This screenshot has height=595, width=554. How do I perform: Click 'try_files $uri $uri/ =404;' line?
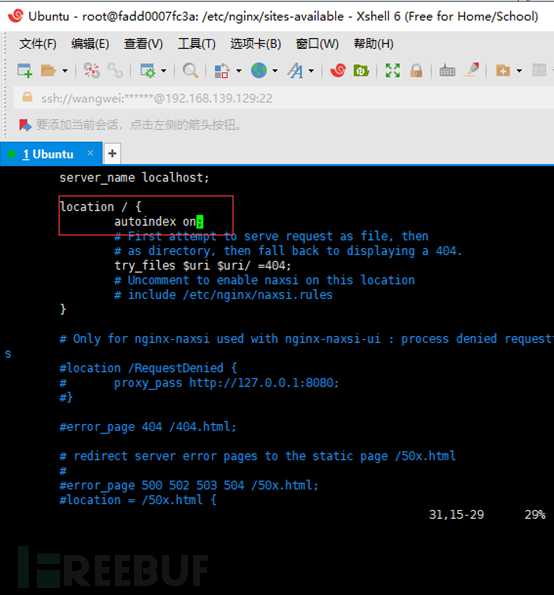tap(203, 266)
